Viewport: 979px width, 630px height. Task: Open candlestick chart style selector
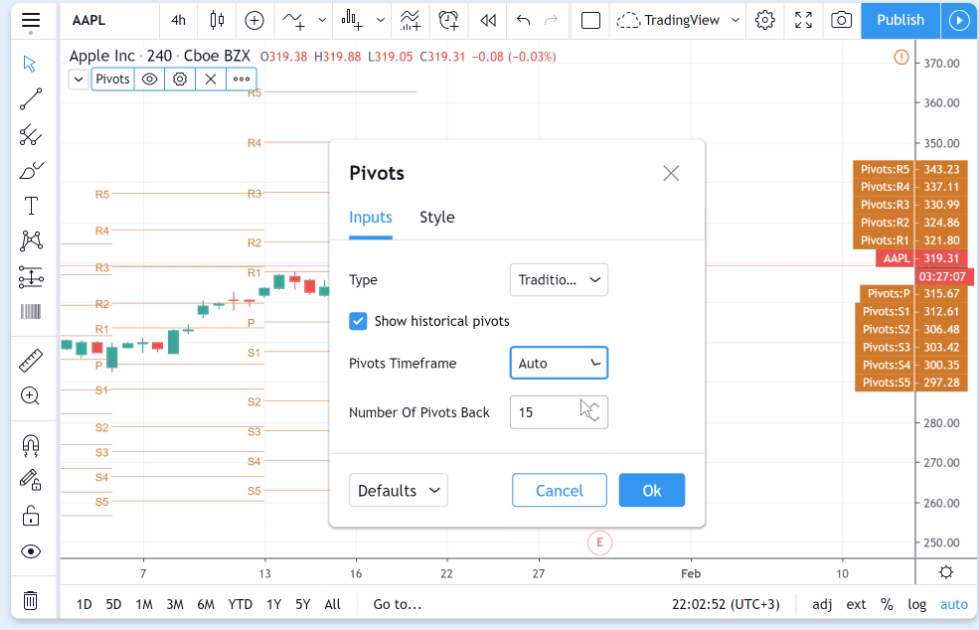[x=217, y=21]
